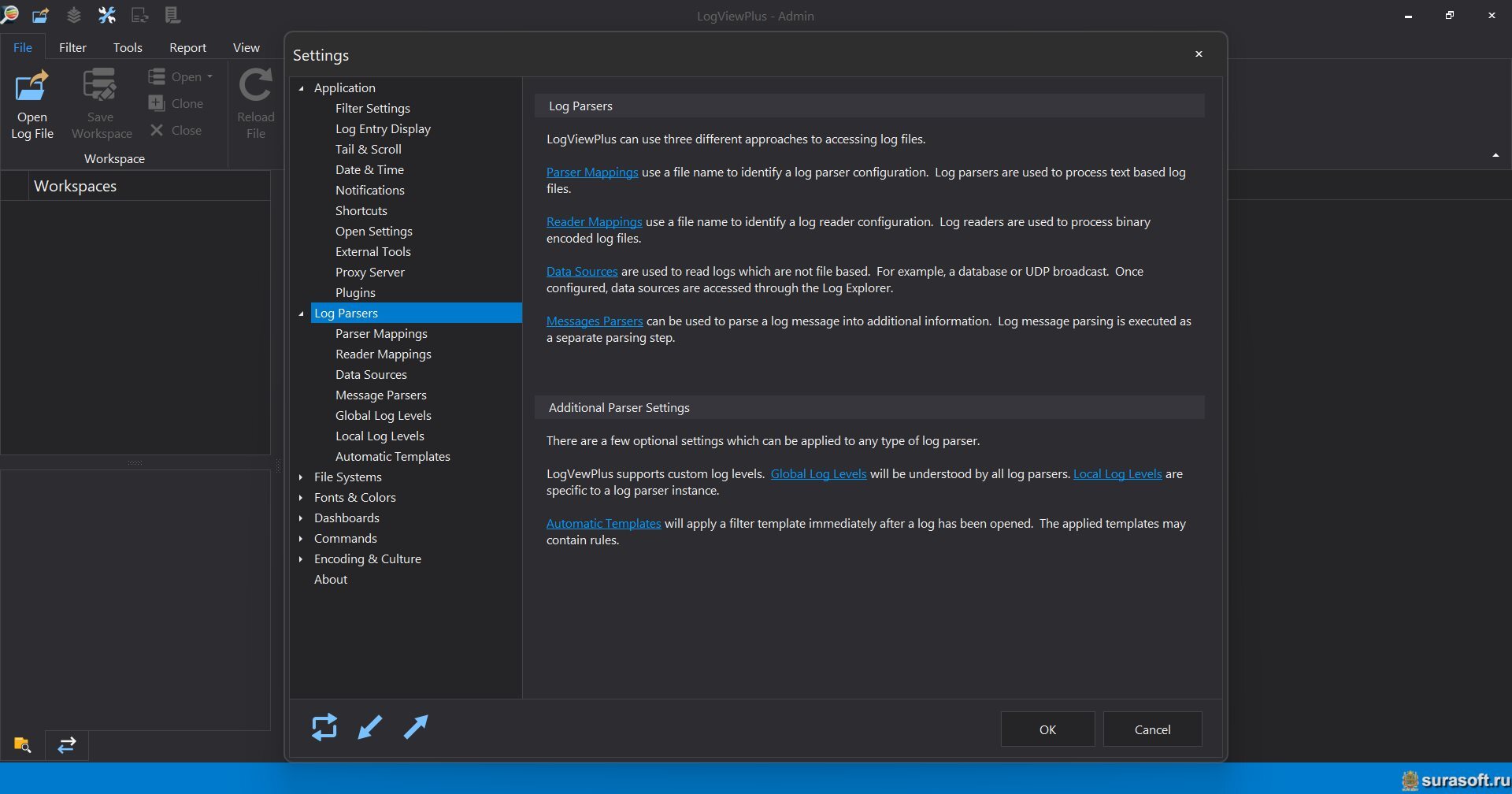Image resolution: width=1512 pixels, height=794 pixels.
Task: Expand the File Systems tree node
Action: [301, 477]
